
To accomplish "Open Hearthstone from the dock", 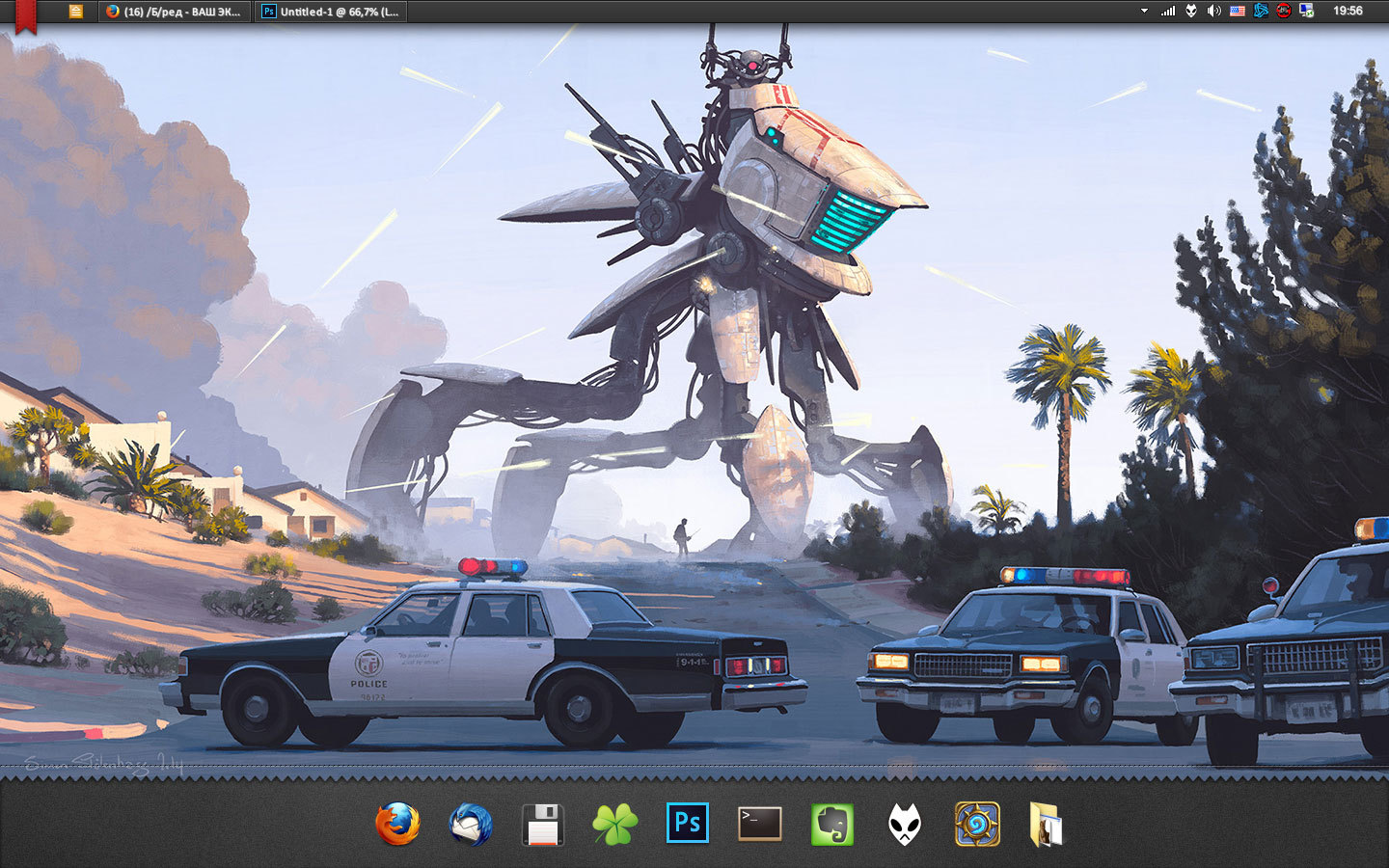I will (x=976, y=825).
